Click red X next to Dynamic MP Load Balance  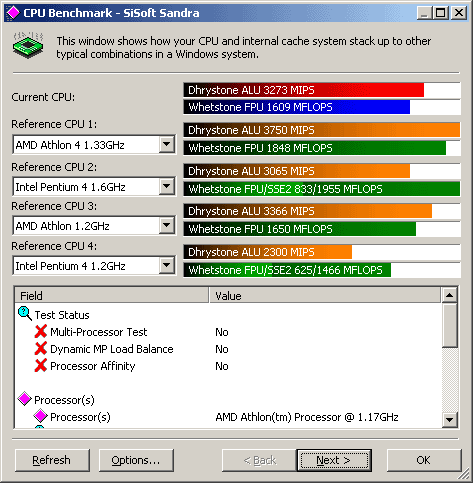[x=41, y=348]
